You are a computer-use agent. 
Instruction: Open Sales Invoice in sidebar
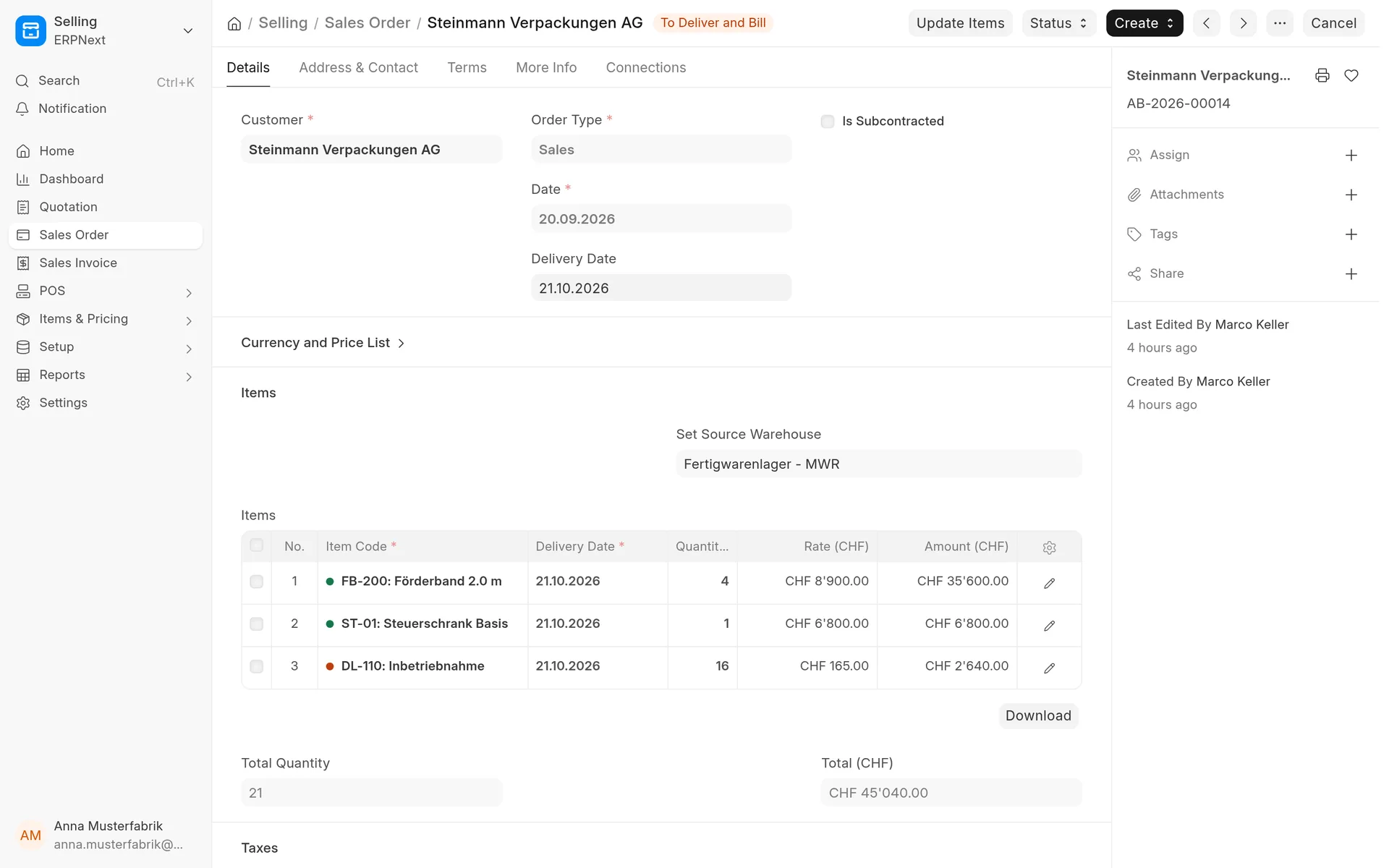(106, 265)
